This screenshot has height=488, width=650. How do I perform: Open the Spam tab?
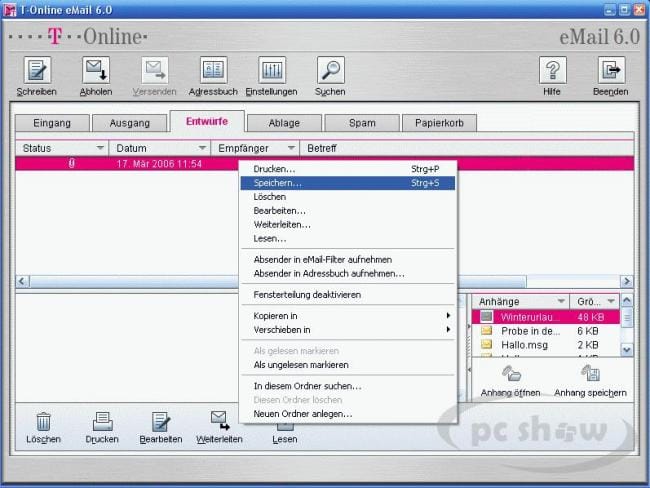pyautogui.click(x=362, y=123)
